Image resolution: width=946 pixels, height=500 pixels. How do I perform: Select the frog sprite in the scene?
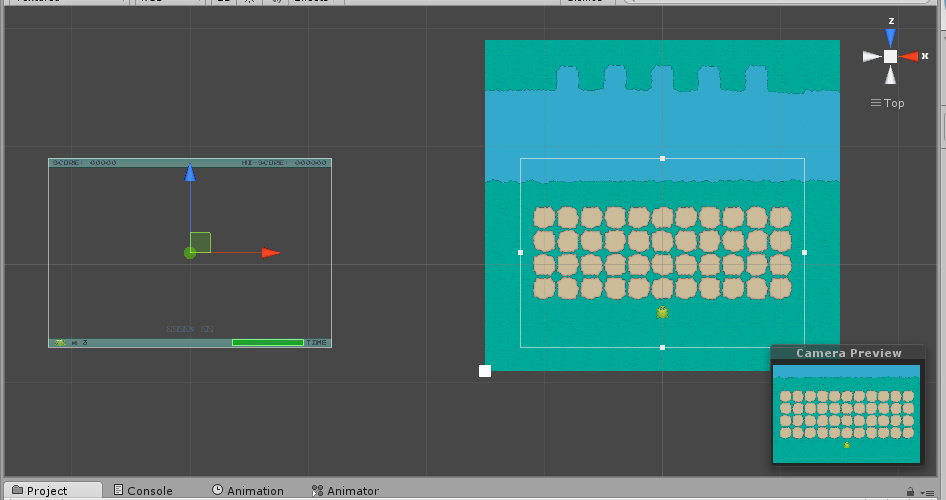[x=662, y=312]
